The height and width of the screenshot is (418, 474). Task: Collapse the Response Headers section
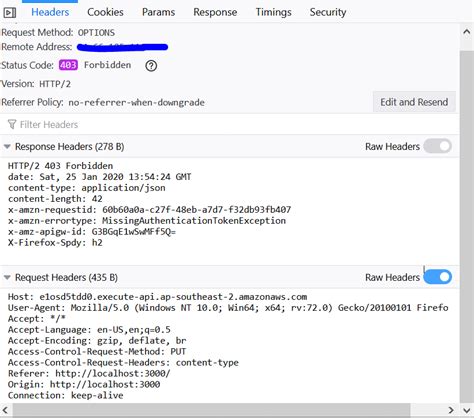[x=7, y=146]
